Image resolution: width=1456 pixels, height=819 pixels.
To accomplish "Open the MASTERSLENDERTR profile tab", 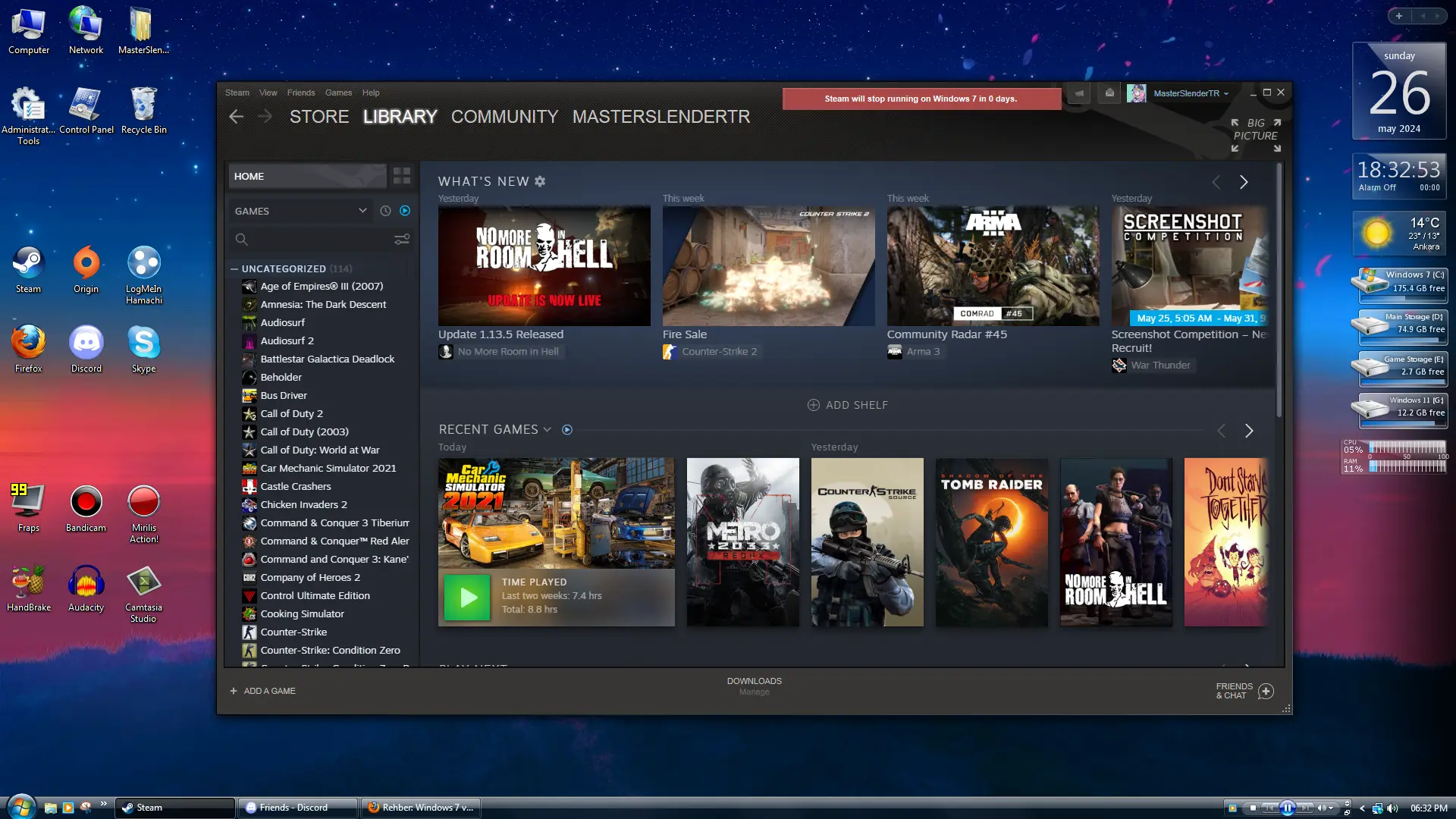I will tap(661, 116).
